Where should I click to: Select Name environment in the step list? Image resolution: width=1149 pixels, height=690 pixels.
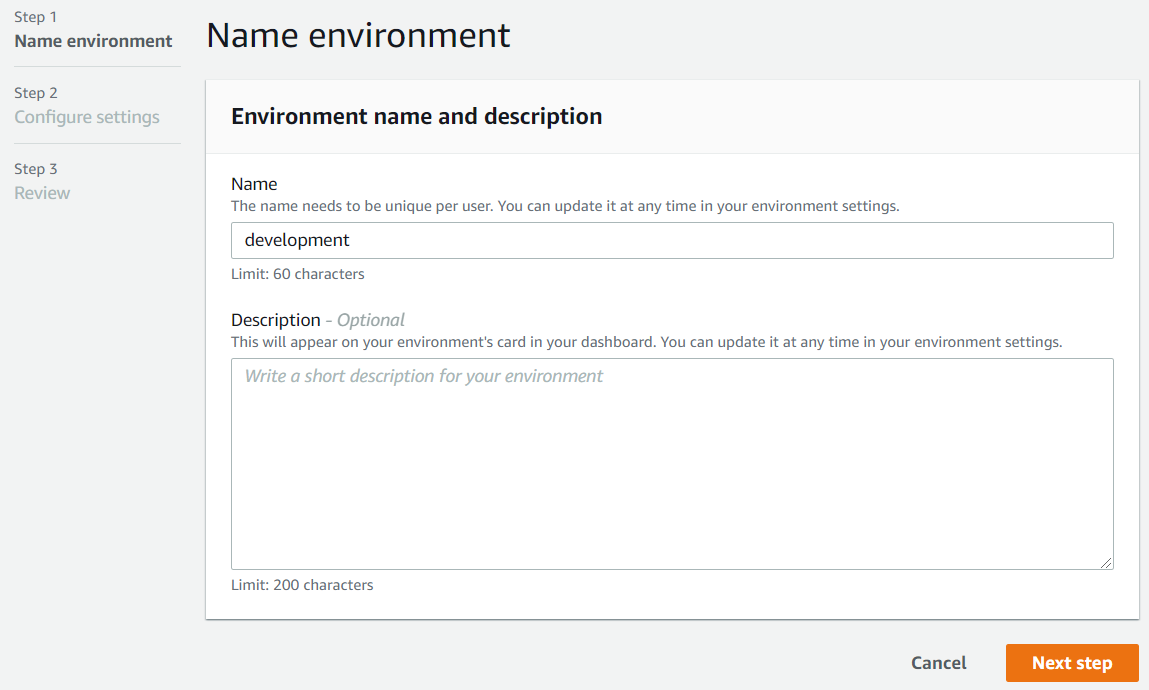93,41
